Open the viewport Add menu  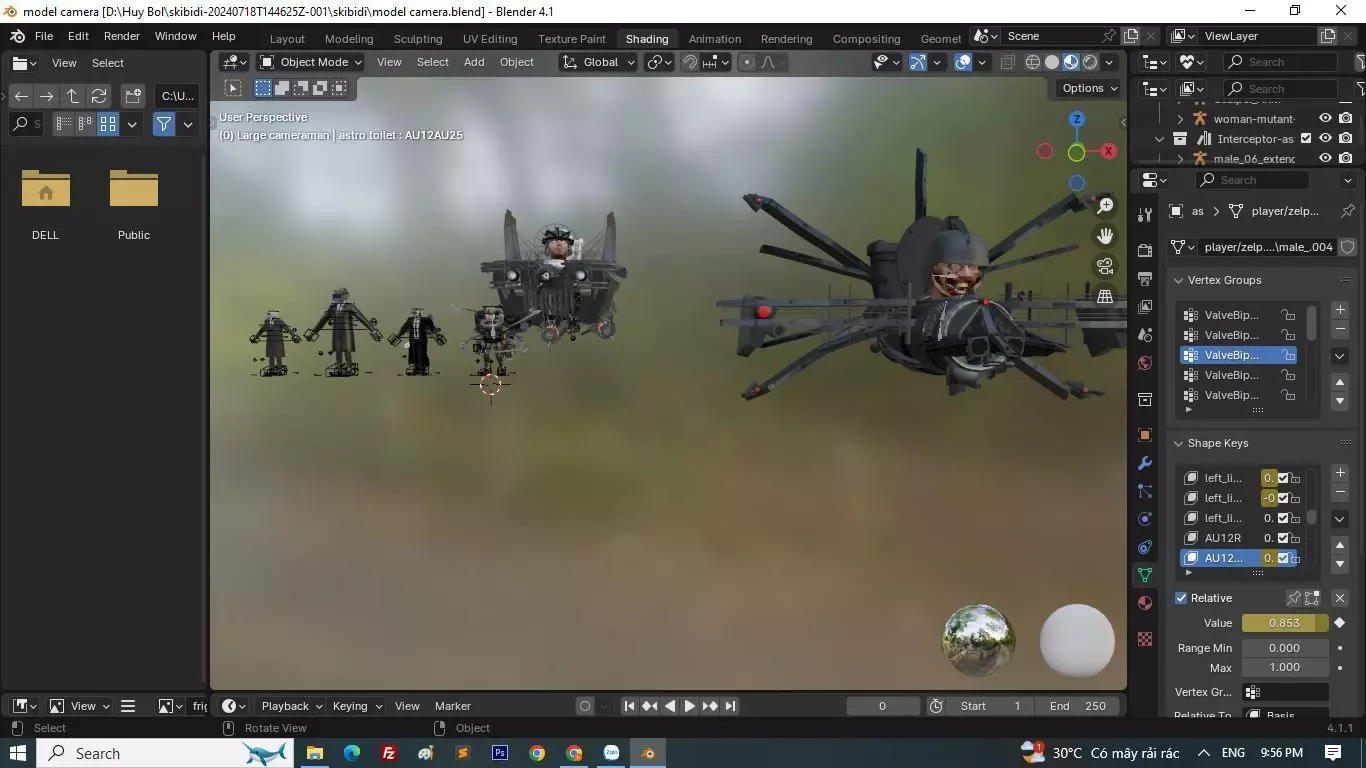click(x=474, y=62)
